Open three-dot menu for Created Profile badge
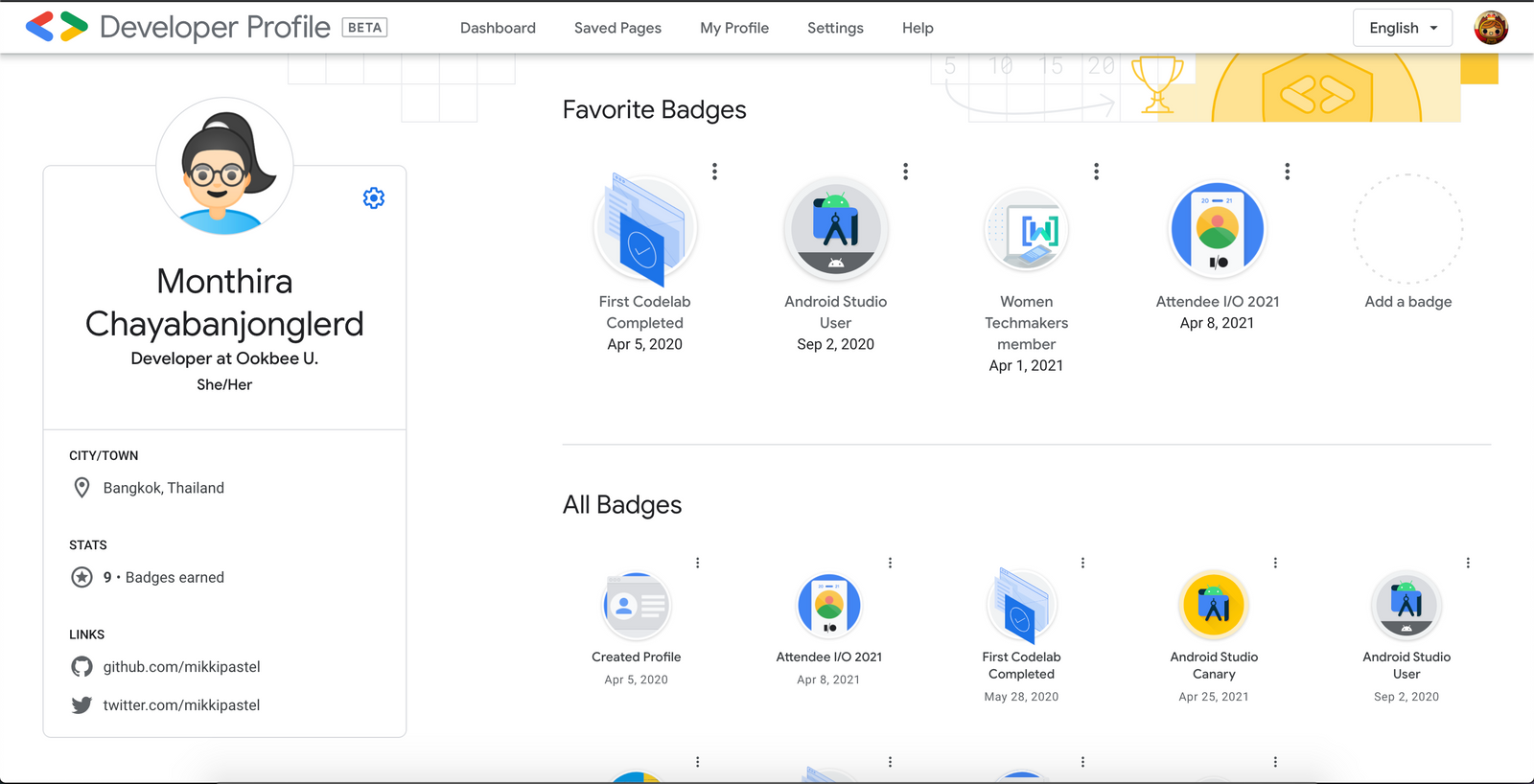 pos(697,564)
